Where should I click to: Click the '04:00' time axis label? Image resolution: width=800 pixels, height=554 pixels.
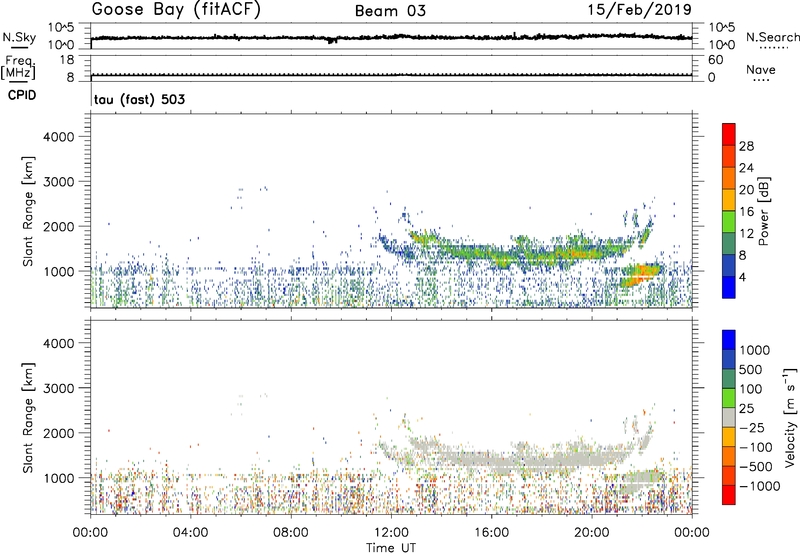[x=190, y=533]
